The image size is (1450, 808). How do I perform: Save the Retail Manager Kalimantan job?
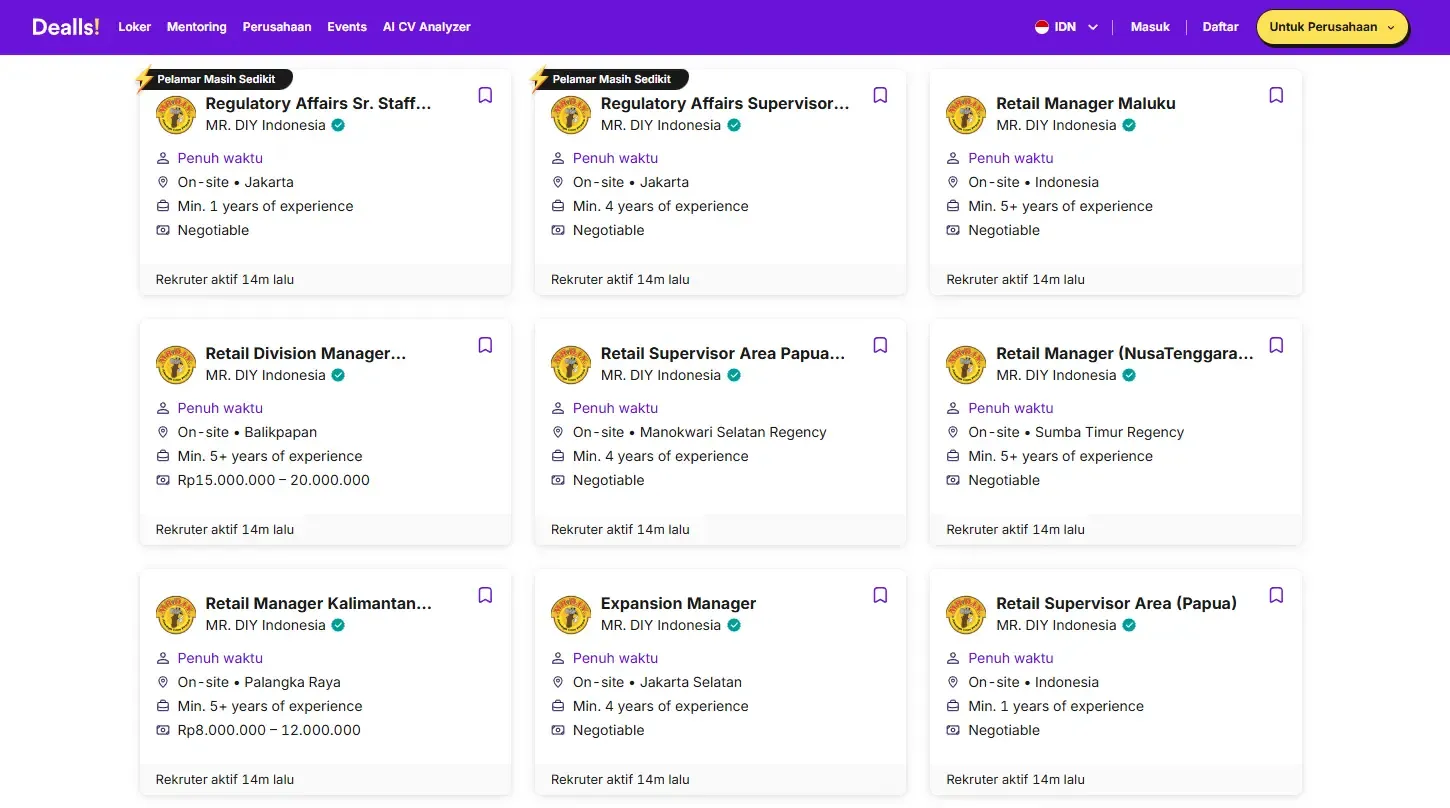click(x=485, y=595)
